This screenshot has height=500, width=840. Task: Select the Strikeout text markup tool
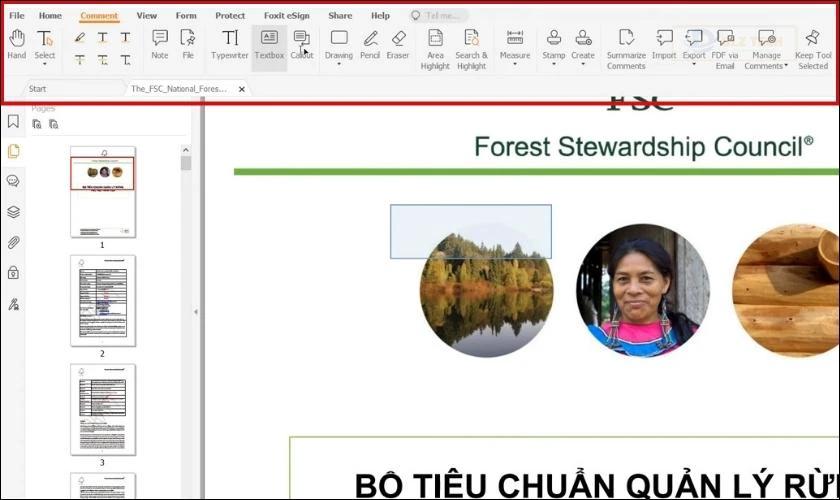[80, 59]
